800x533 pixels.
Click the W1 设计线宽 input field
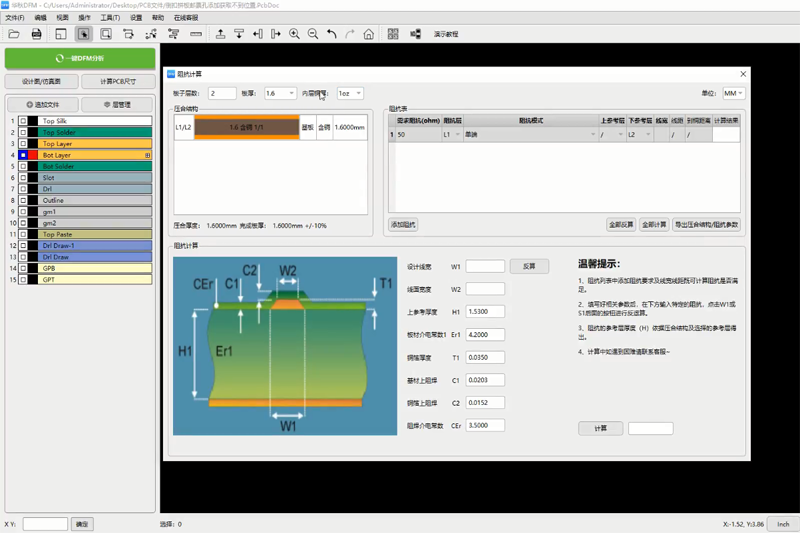tap(485, 267)
